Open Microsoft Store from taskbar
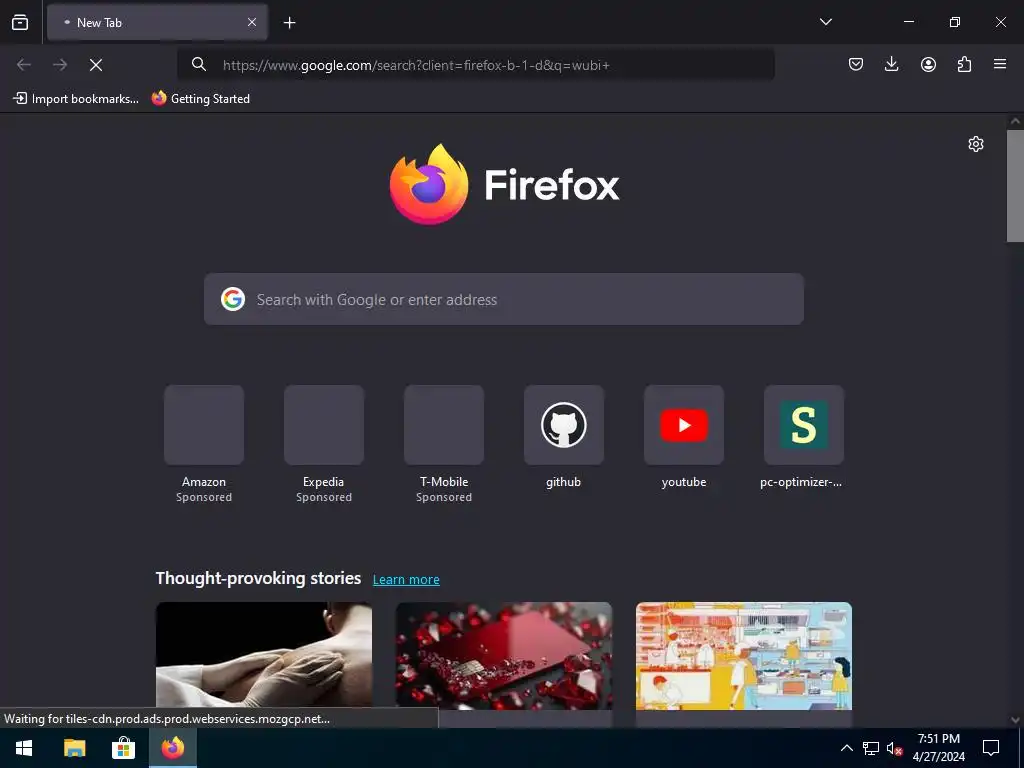1024x768 pixels. click(123, 748)
